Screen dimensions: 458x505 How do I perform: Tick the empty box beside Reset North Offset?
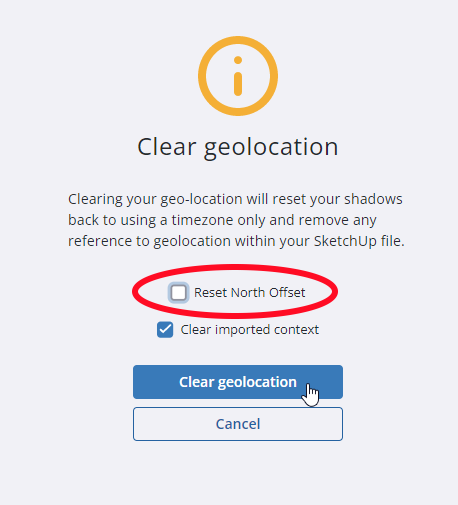click(x=178, y=293)
